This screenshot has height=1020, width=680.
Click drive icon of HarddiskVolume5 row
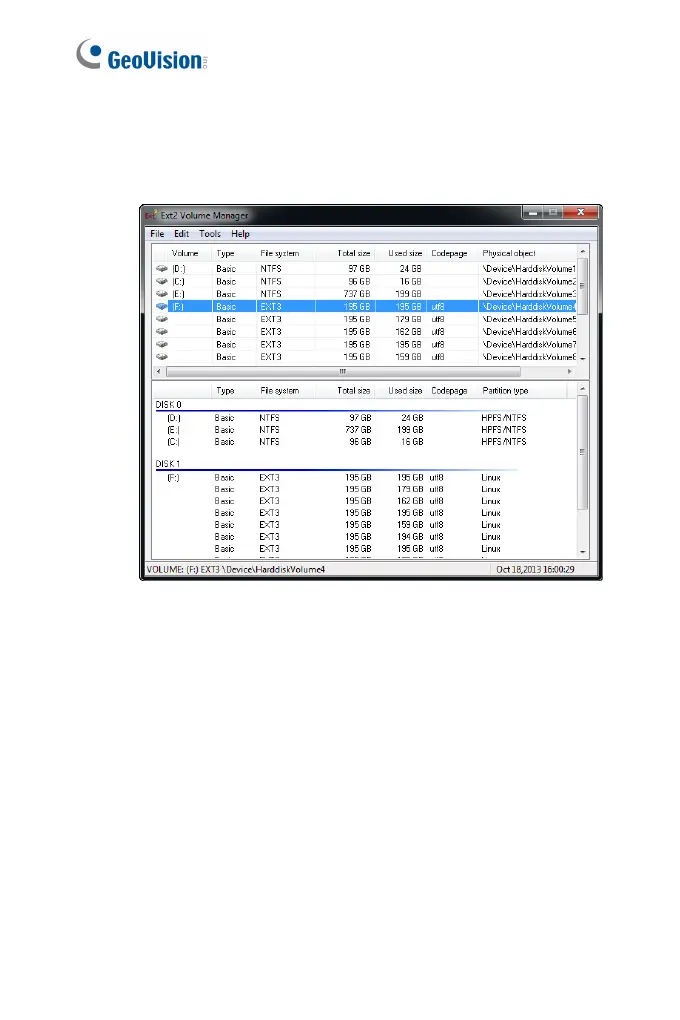161,319
